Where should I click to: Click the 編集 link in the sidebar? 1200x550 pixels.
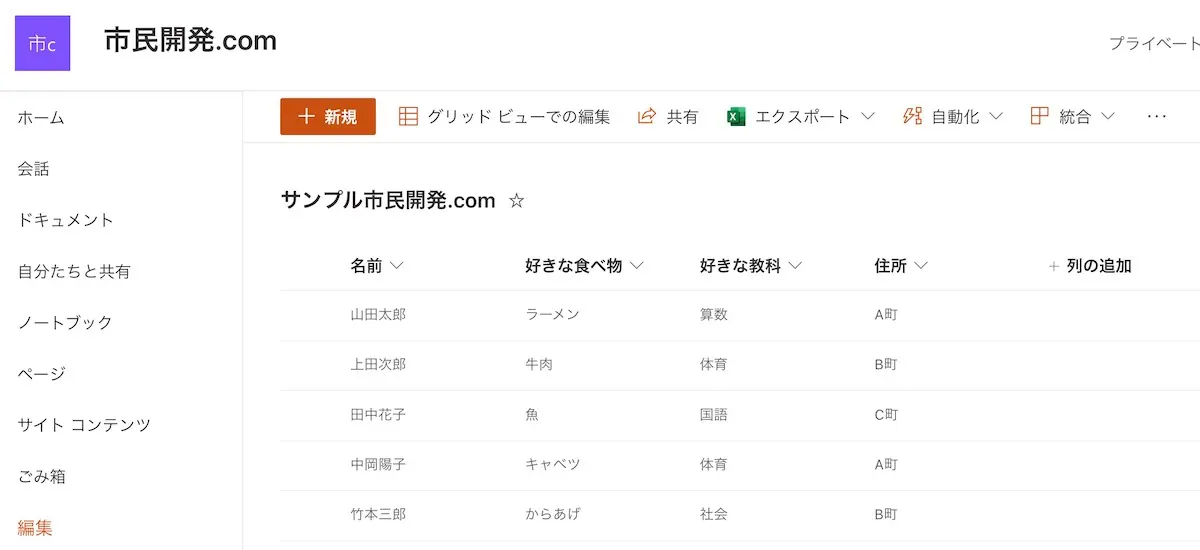click(x=35, y=527)
